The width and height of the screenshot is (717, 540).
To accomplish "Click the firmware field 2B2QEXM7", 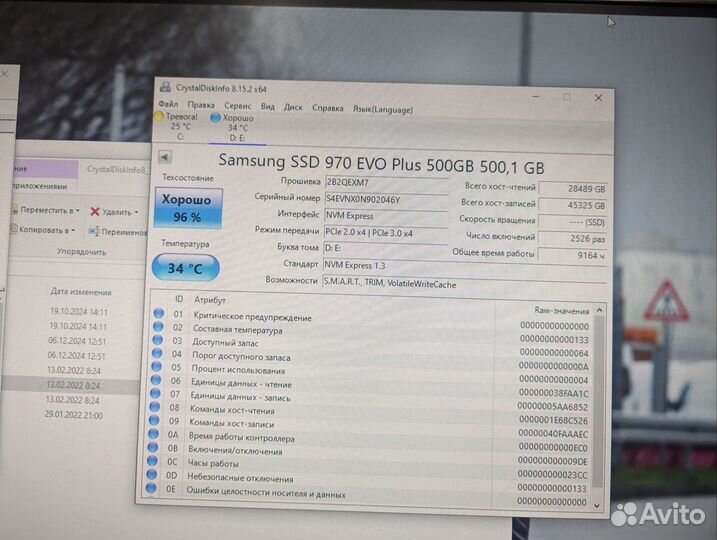I will coord(386,183).
